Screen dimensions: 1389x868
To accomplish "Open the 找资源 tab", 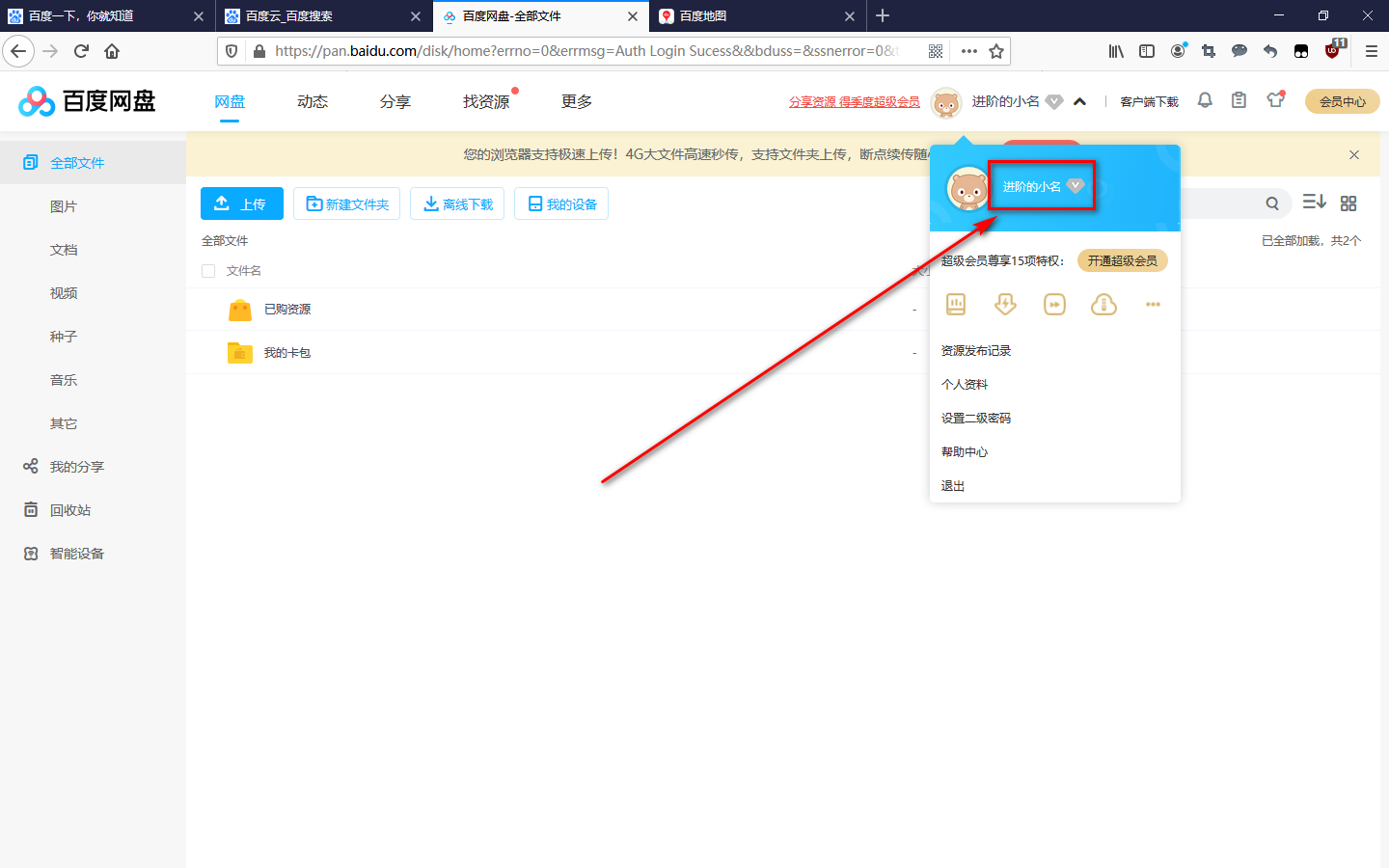I will [486, 101].
